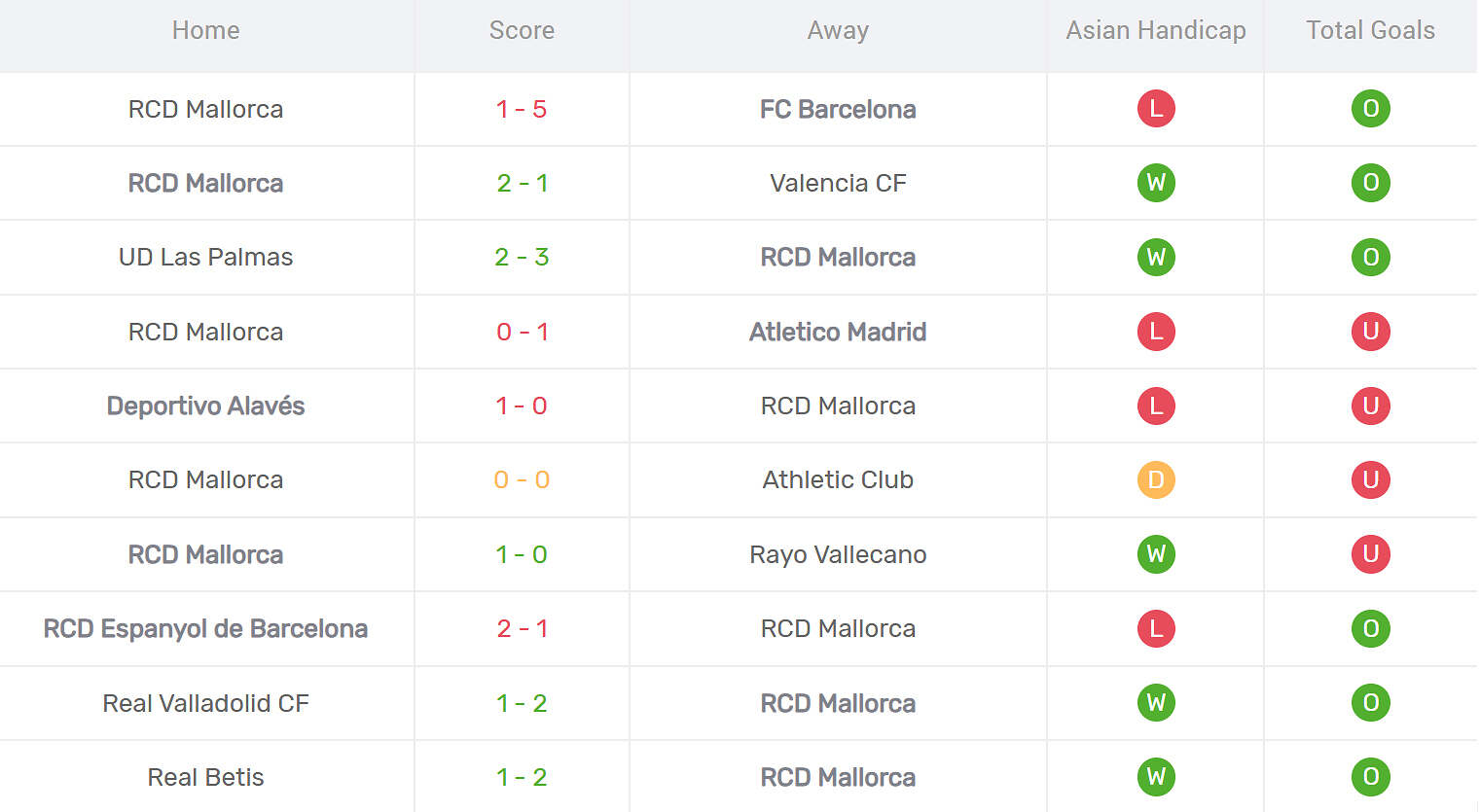Click green O badge in Real Betis row
This screenshot has width=1480, height=812.
pos(1370,777)
